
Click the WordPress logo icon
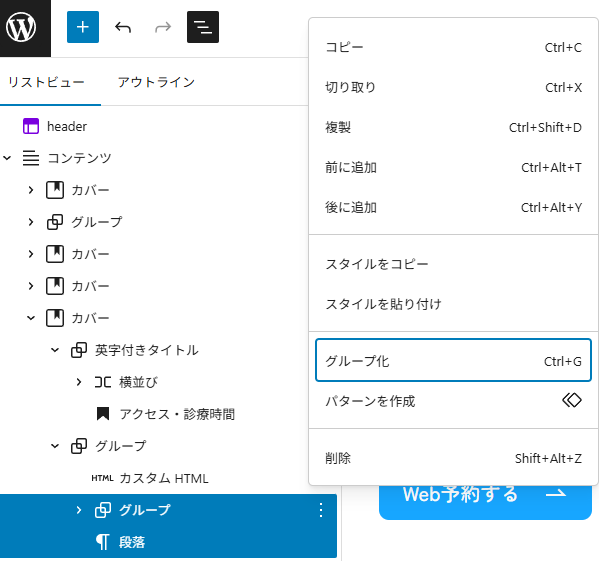pyautogui.click(x=21, y=27)
